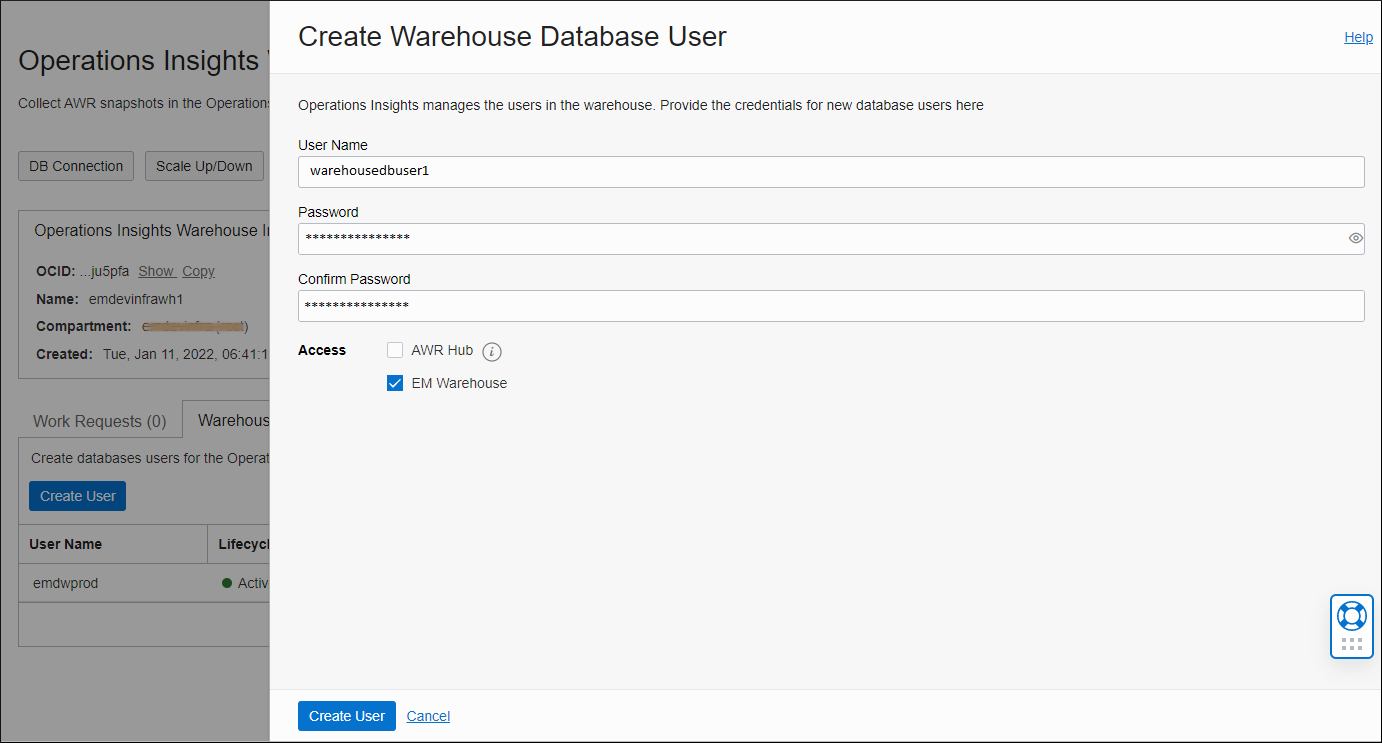Screen dimensions: 1382x743
Task: Click the User Name input field
Action: tap(700, 171)
